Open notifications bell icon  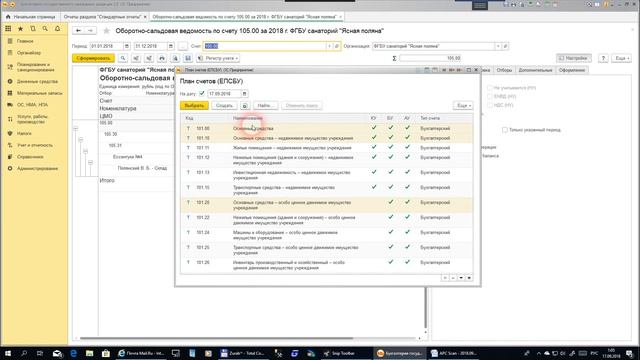coord(58,29)
